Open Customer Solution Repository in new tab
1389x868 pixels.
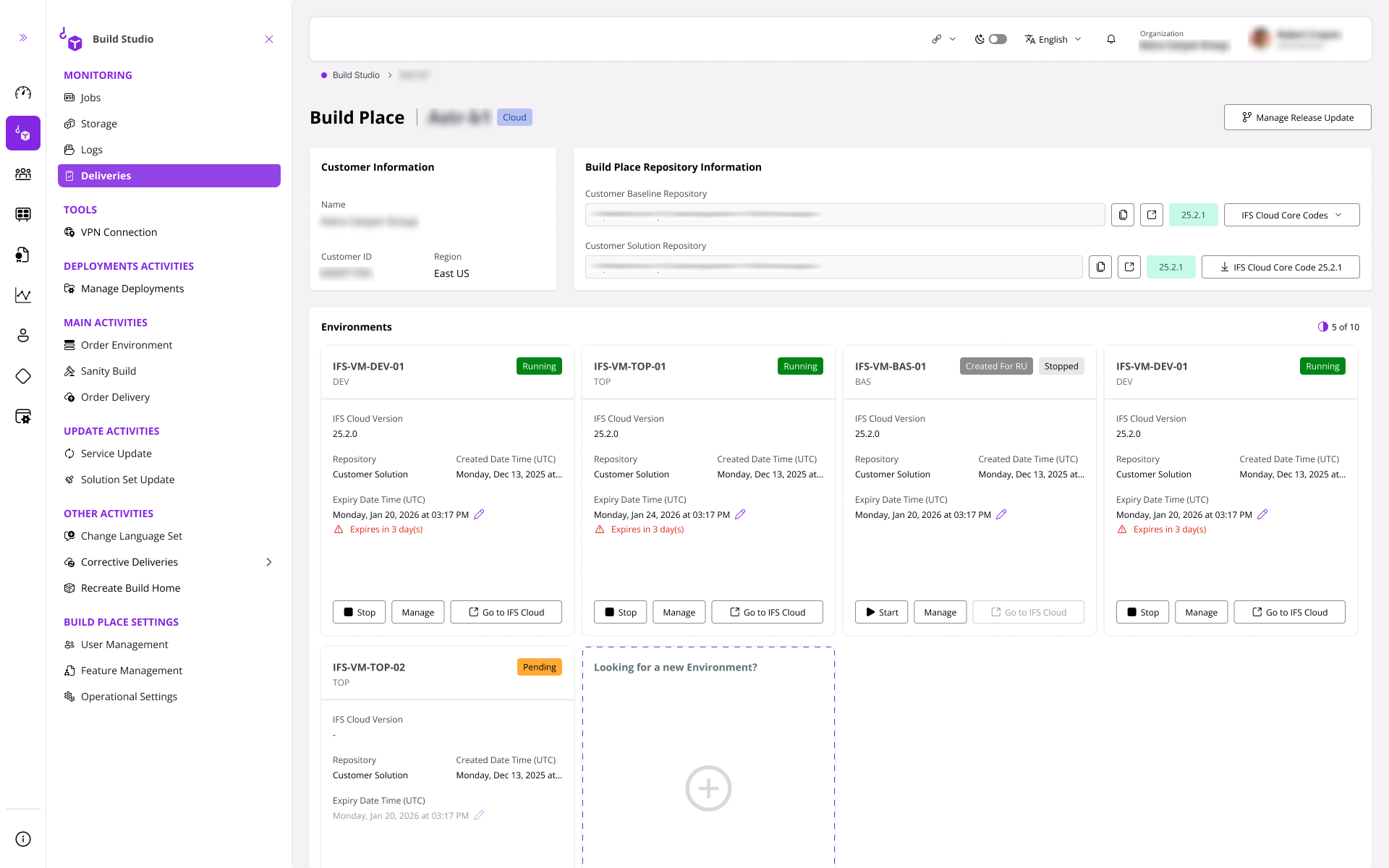tap(1129, 267)
